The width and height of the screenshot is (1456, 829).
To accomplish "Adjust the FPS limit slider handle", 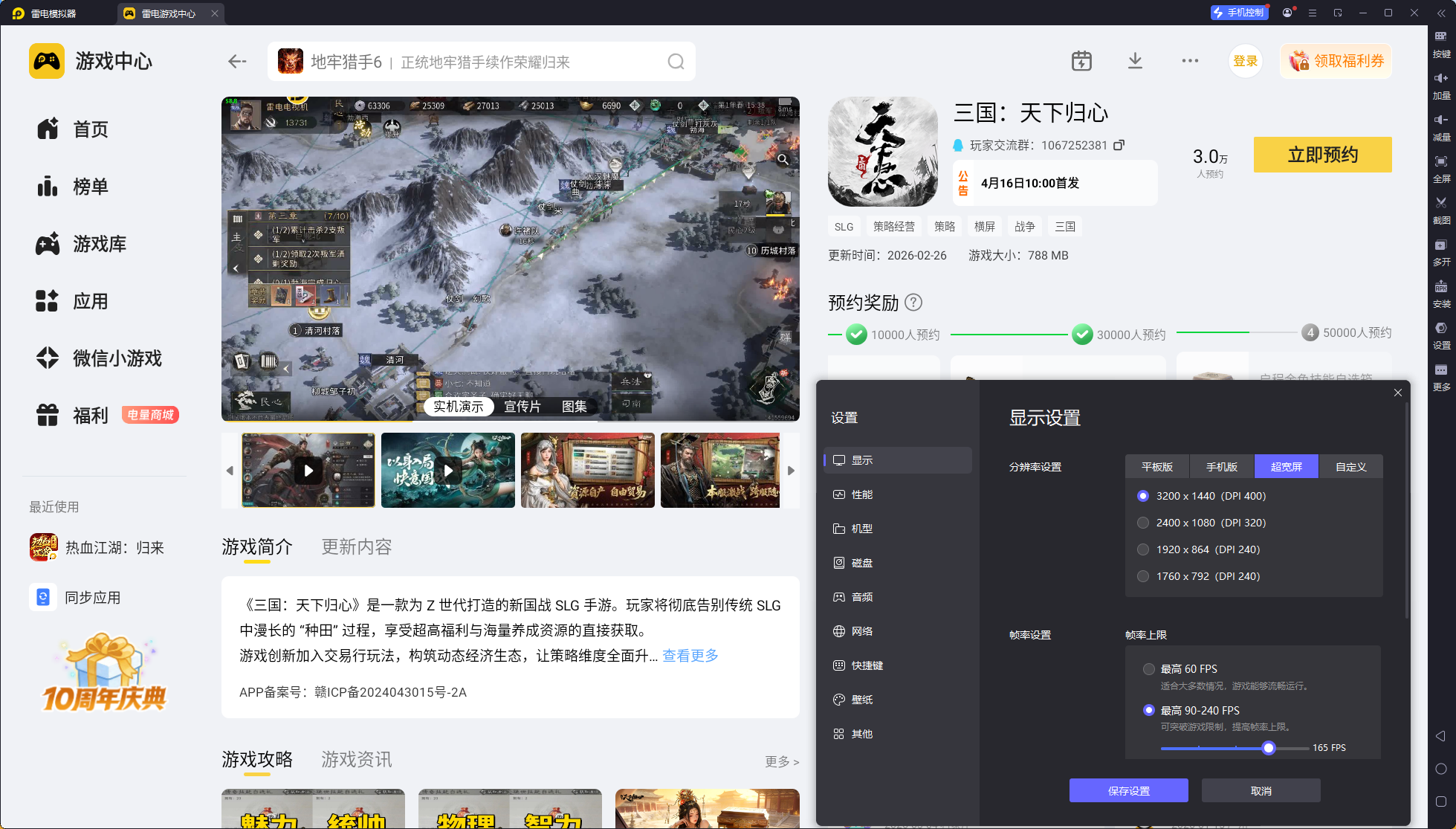I will pos(1269,748).
